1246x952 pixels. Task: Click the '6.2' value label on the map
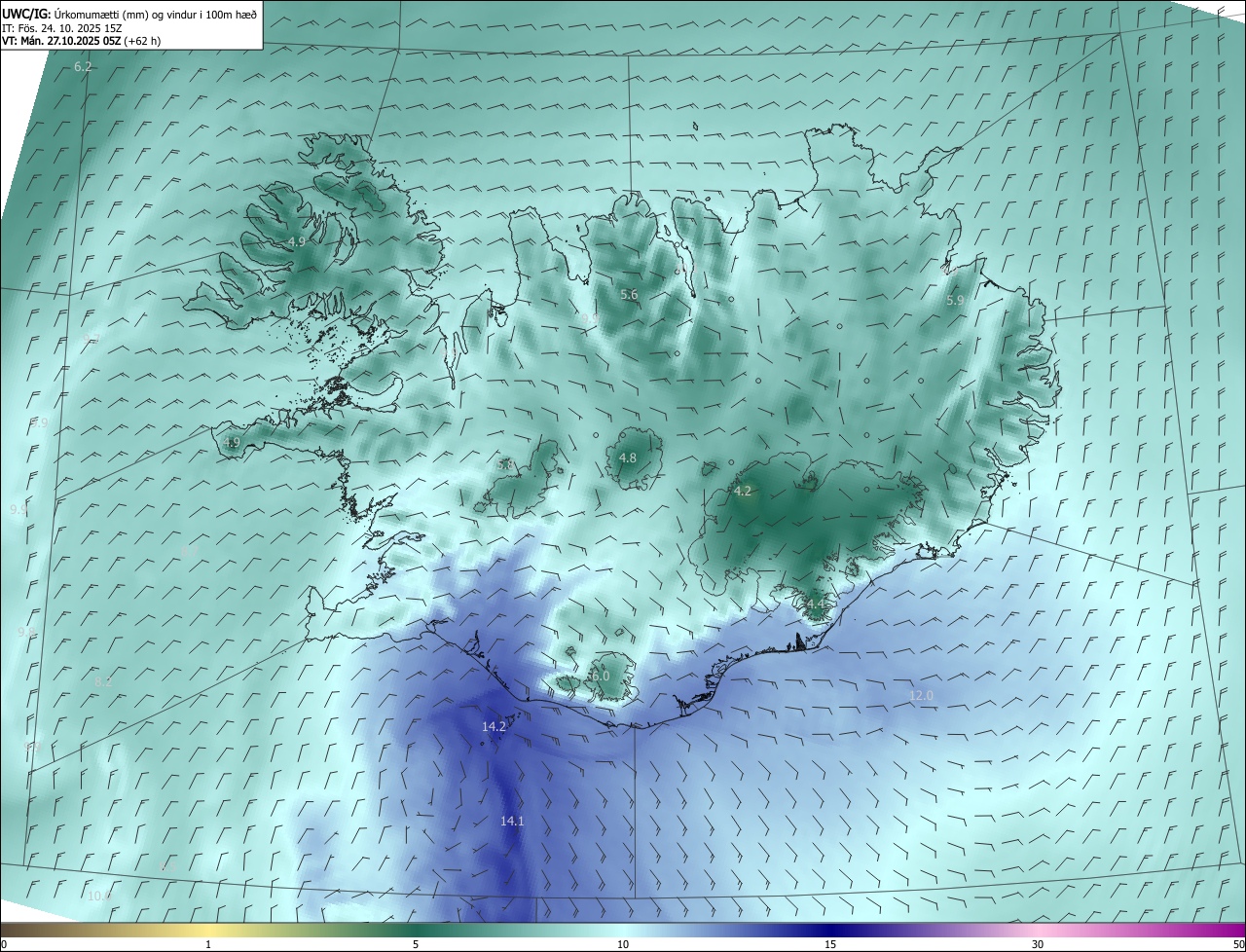pos(83,66)
